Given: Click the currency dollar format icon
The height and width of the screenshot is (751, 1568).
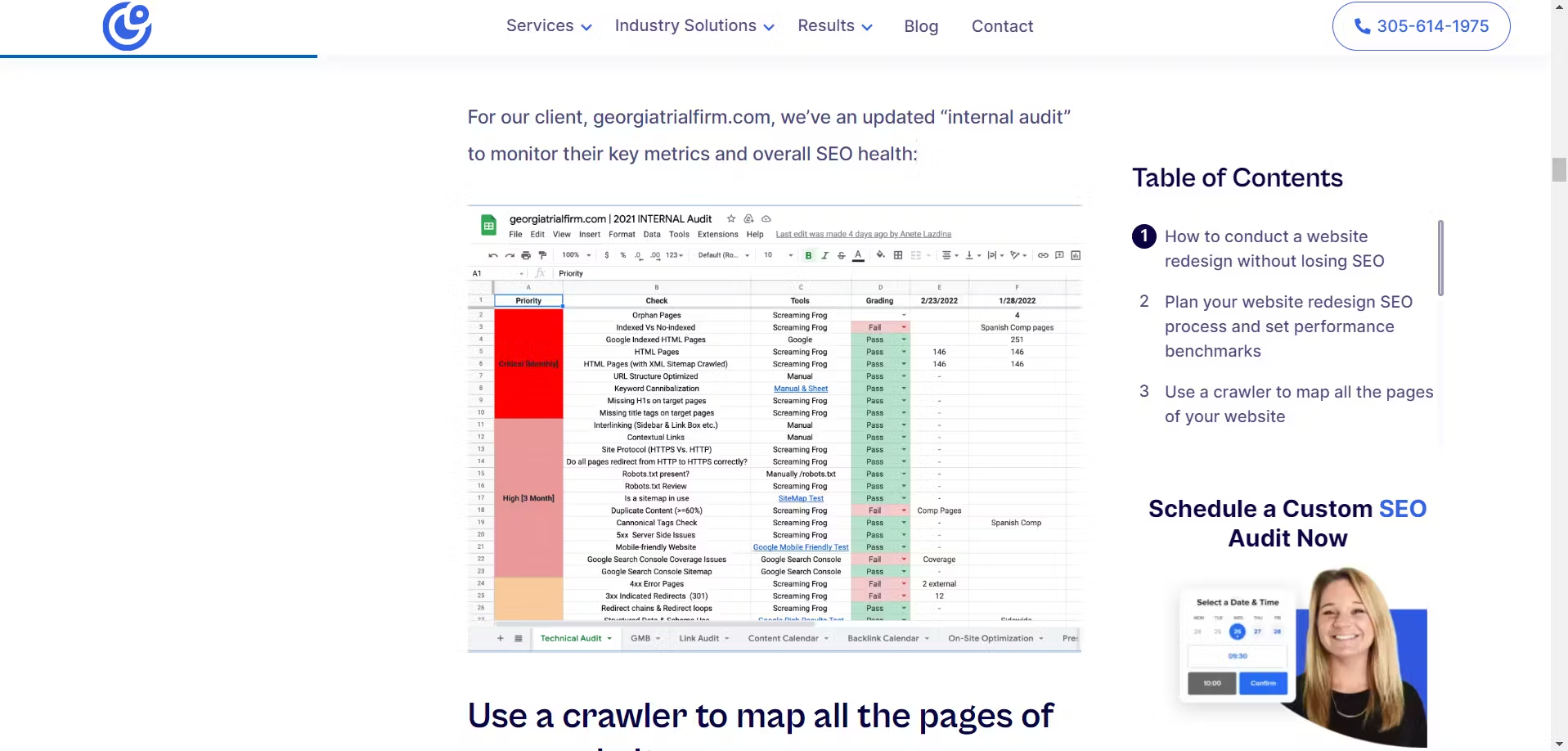Looking at the screenshot, I should pyautogui.click(x=606, y=255).
